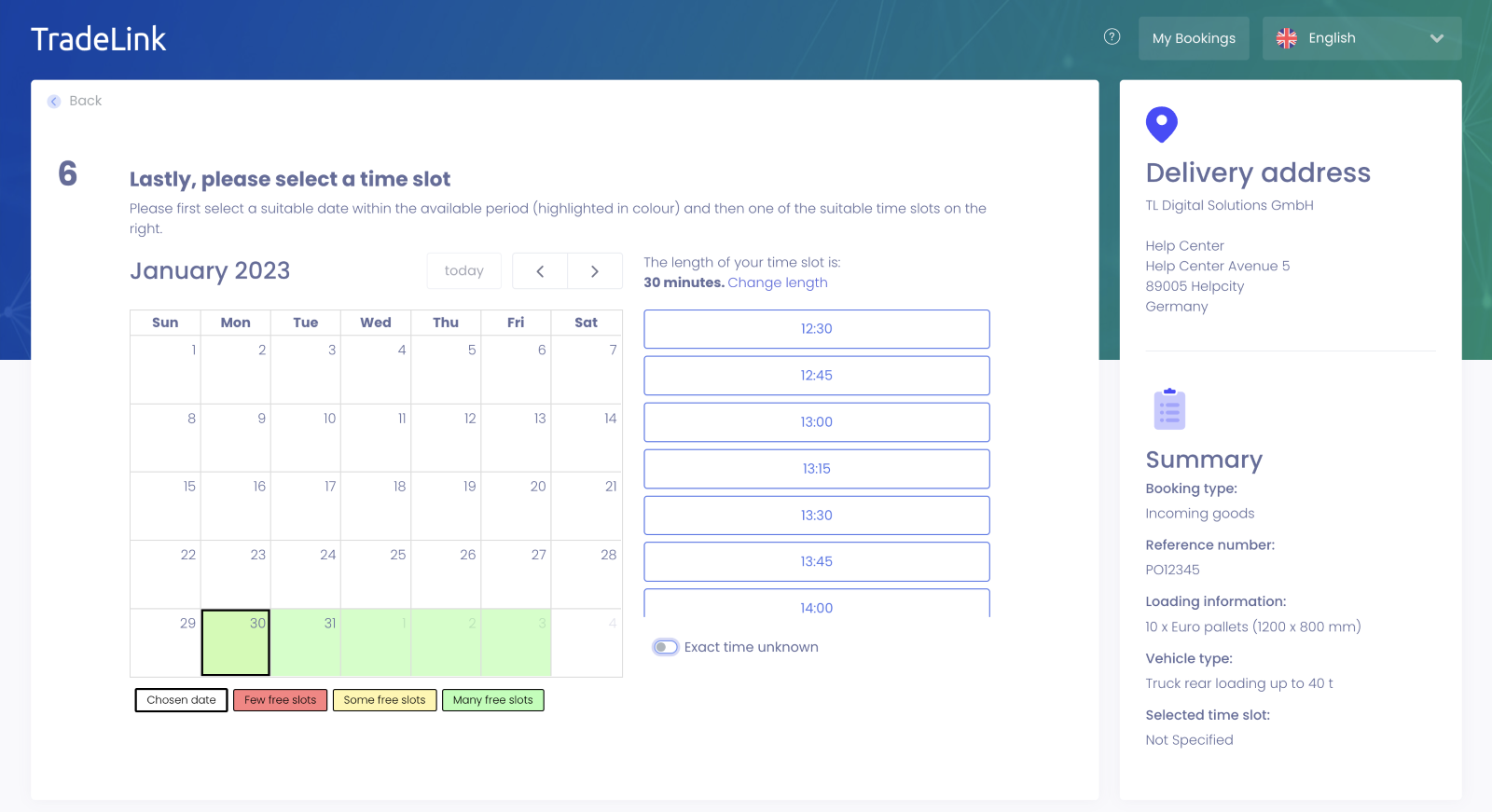Click the help question mark icon
1492x812 pixels.
point(1112,37)
